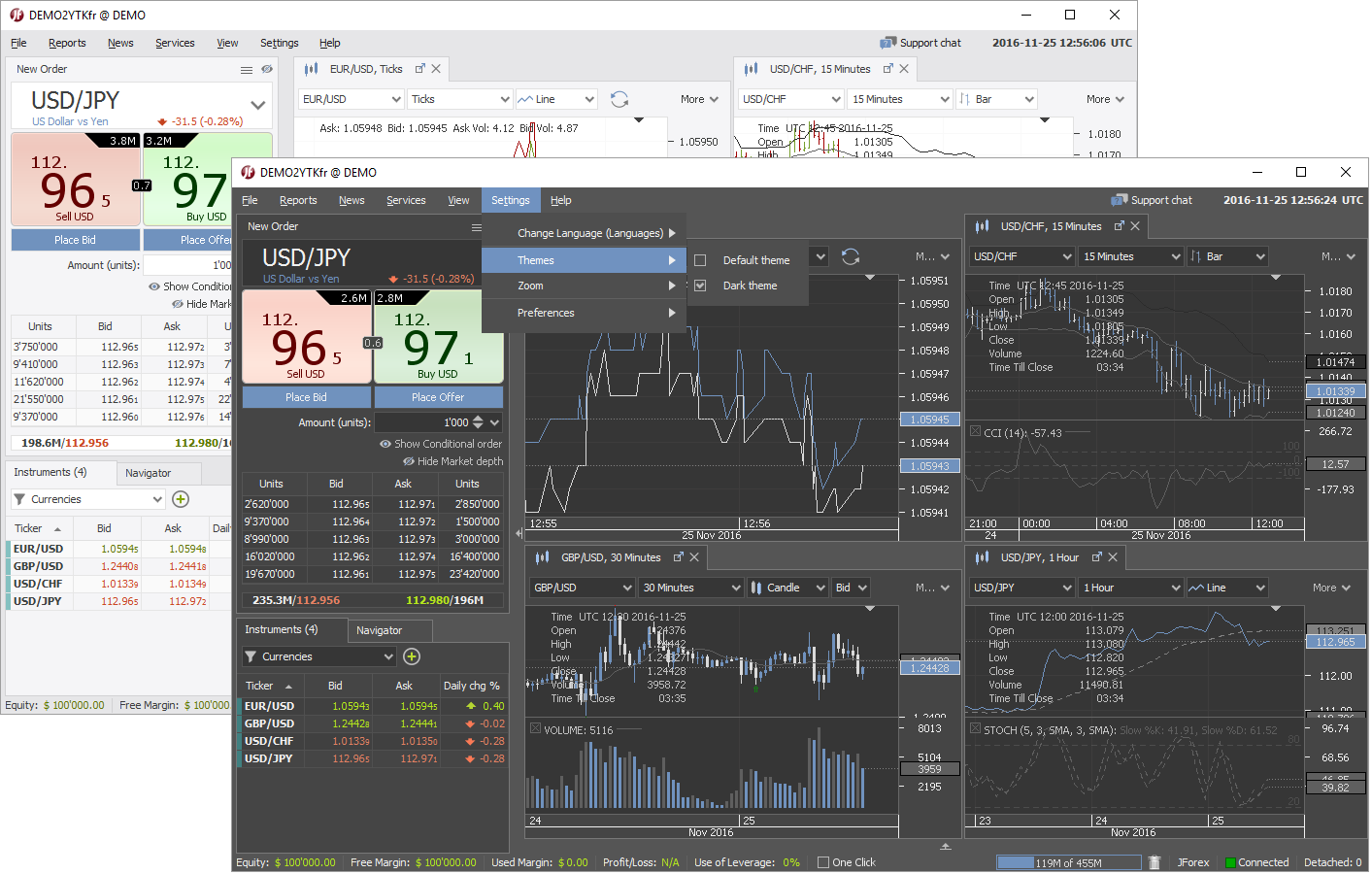Click the New Order panel menu icon, front window
This screenshot has width=1372, height=874.
click(477, 227)
